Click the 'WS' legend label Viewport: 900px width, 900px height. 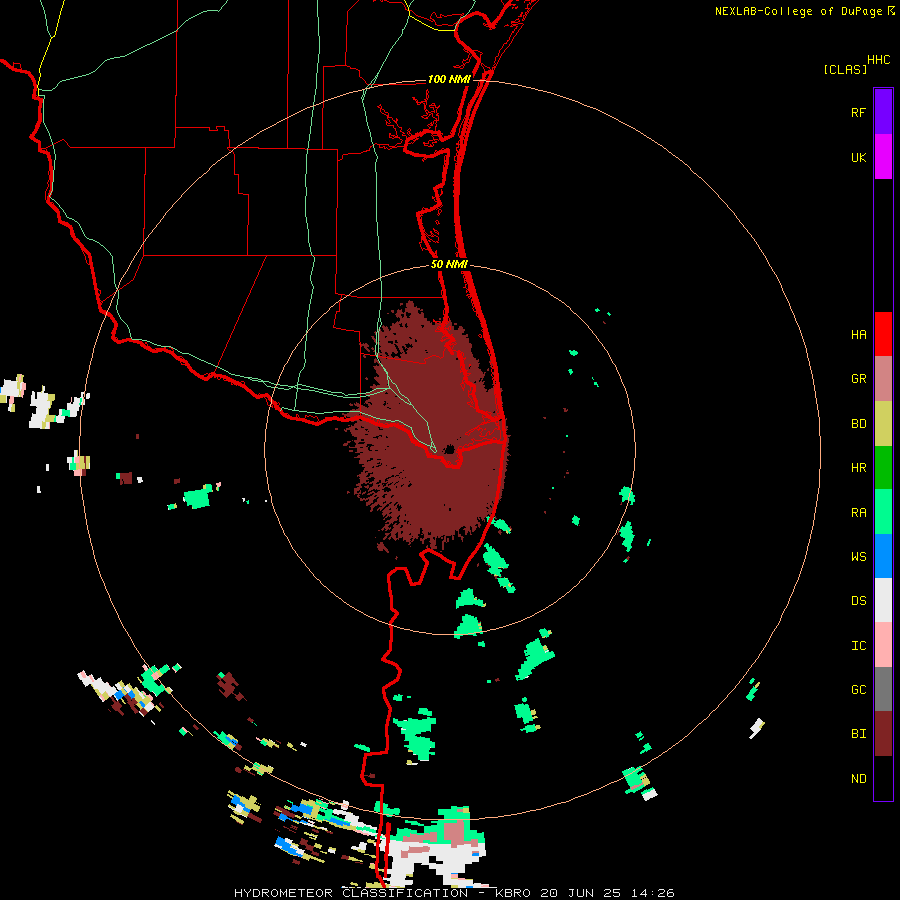(858, 557)
